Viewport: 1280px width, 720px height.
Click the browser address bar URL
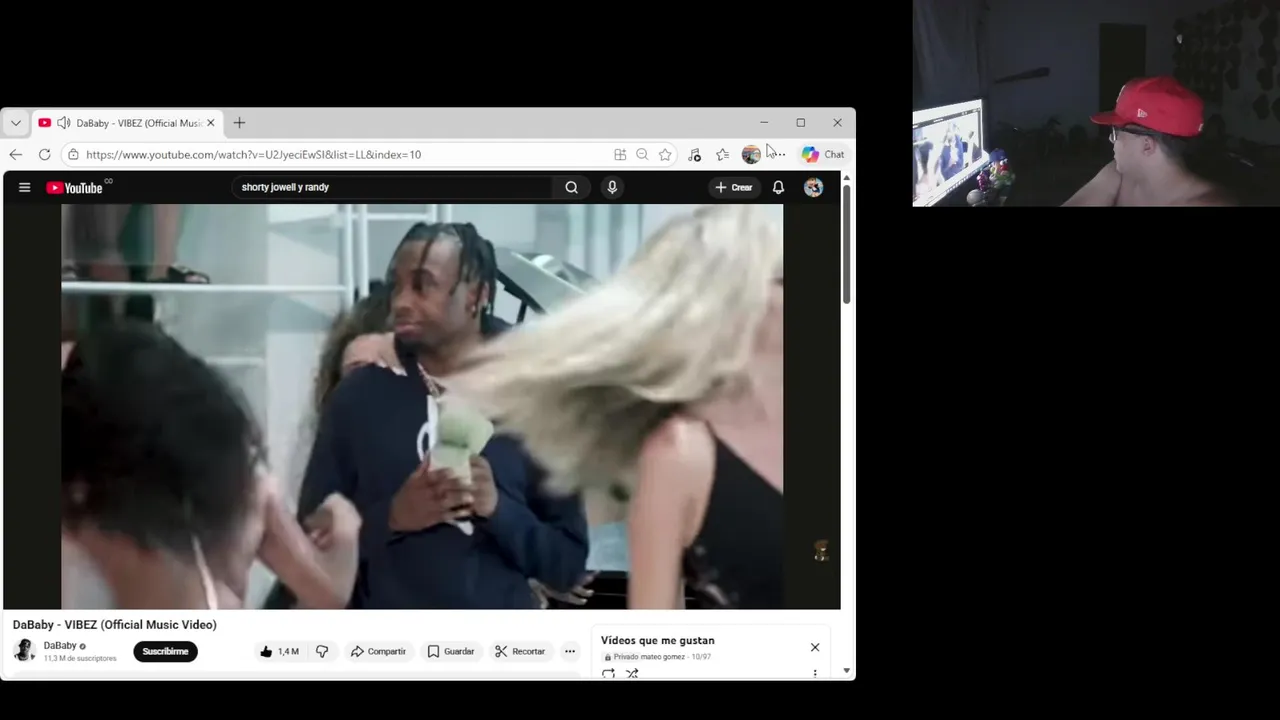tap(253, 154)
